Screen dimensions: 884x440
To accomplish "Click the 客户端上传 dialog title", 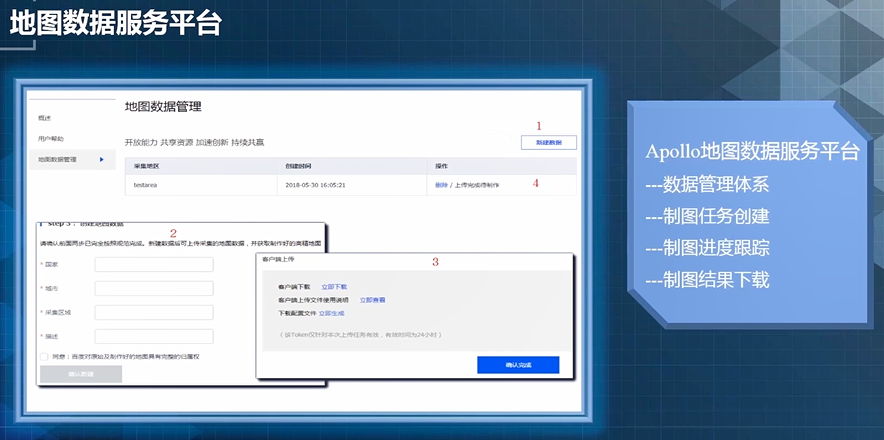I will [x=279, y=259].
